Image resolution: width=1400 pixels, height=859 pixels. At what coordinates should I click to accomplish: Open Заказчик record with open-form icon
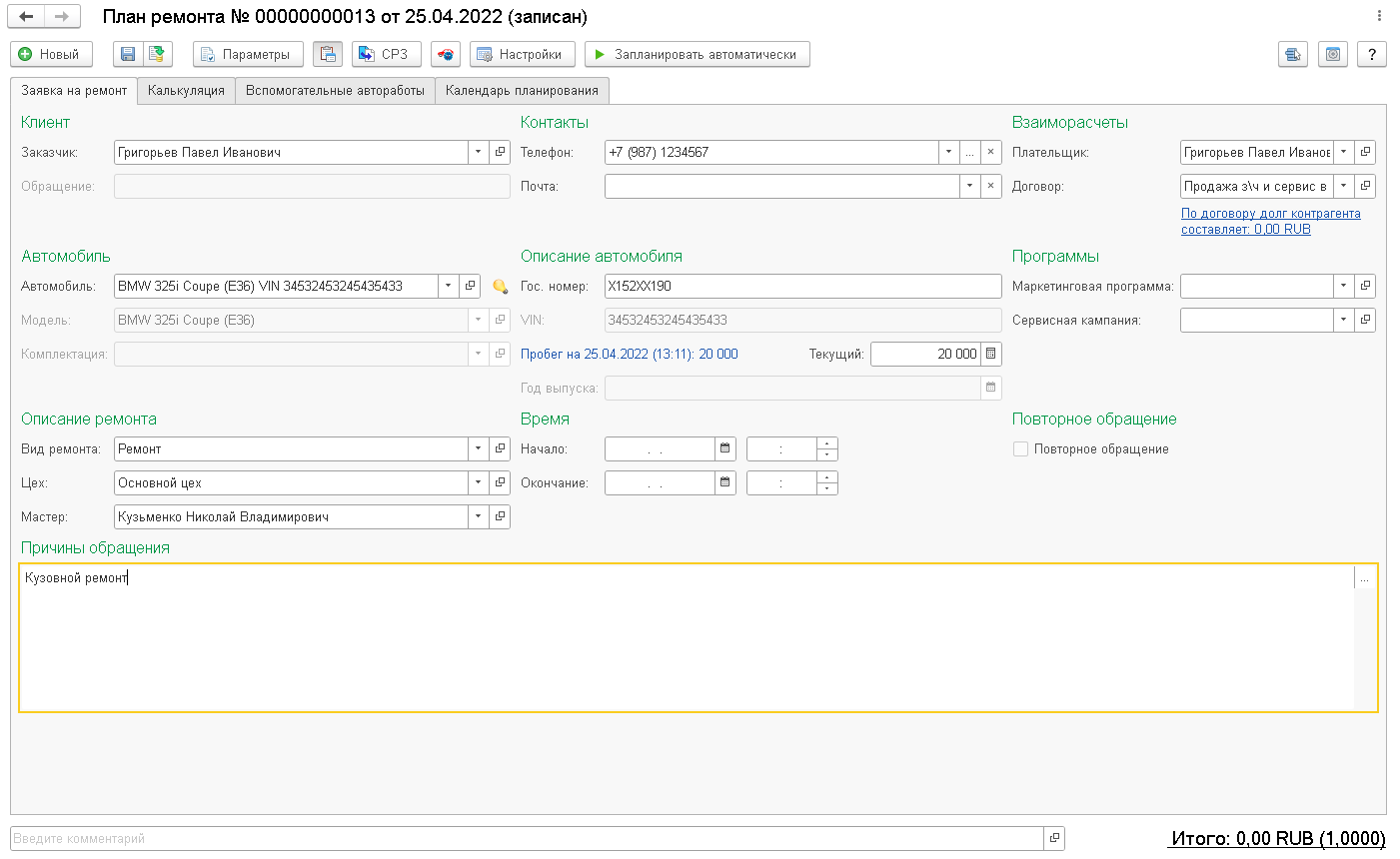[x=500, y=153]
